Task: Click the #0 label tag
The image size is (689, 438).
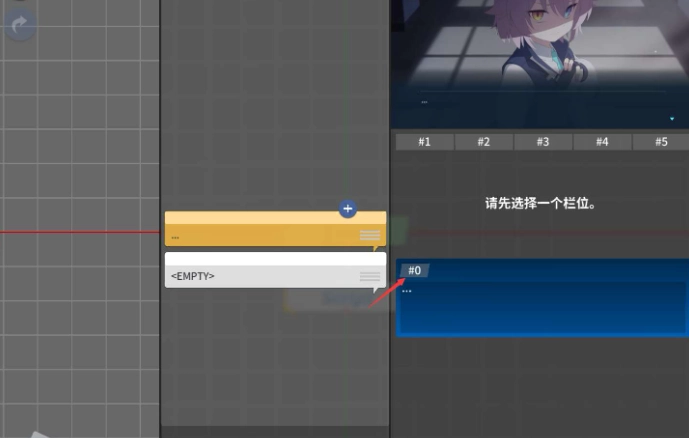Action: coord(415,270)
